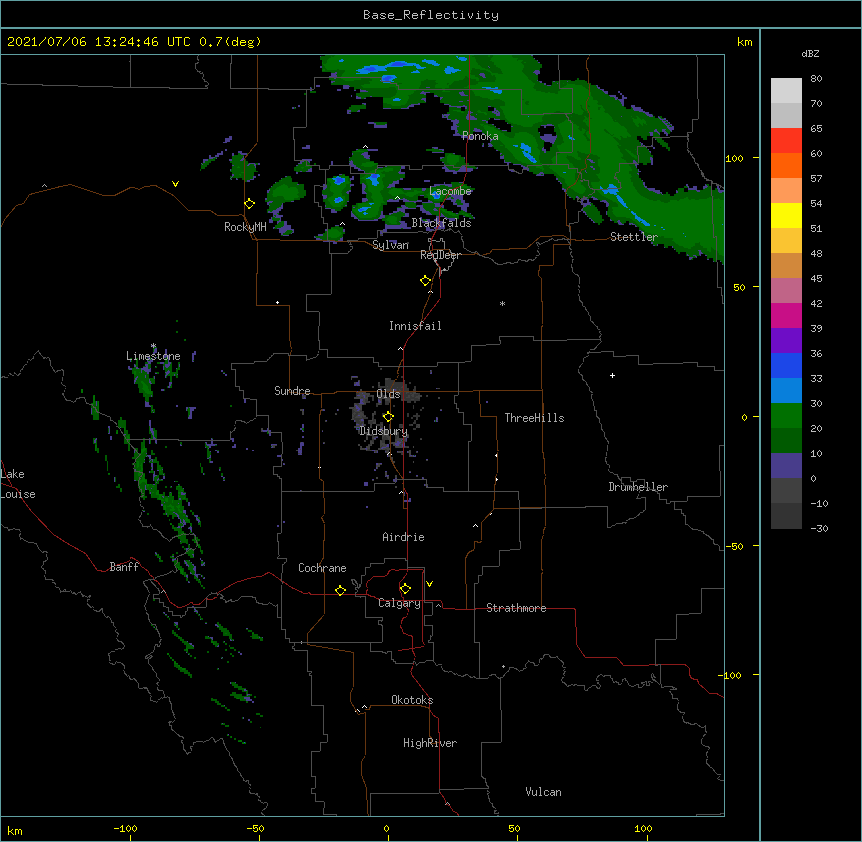Click the RedDeer city label
This screenshot has height=842, width=862.
440,255
